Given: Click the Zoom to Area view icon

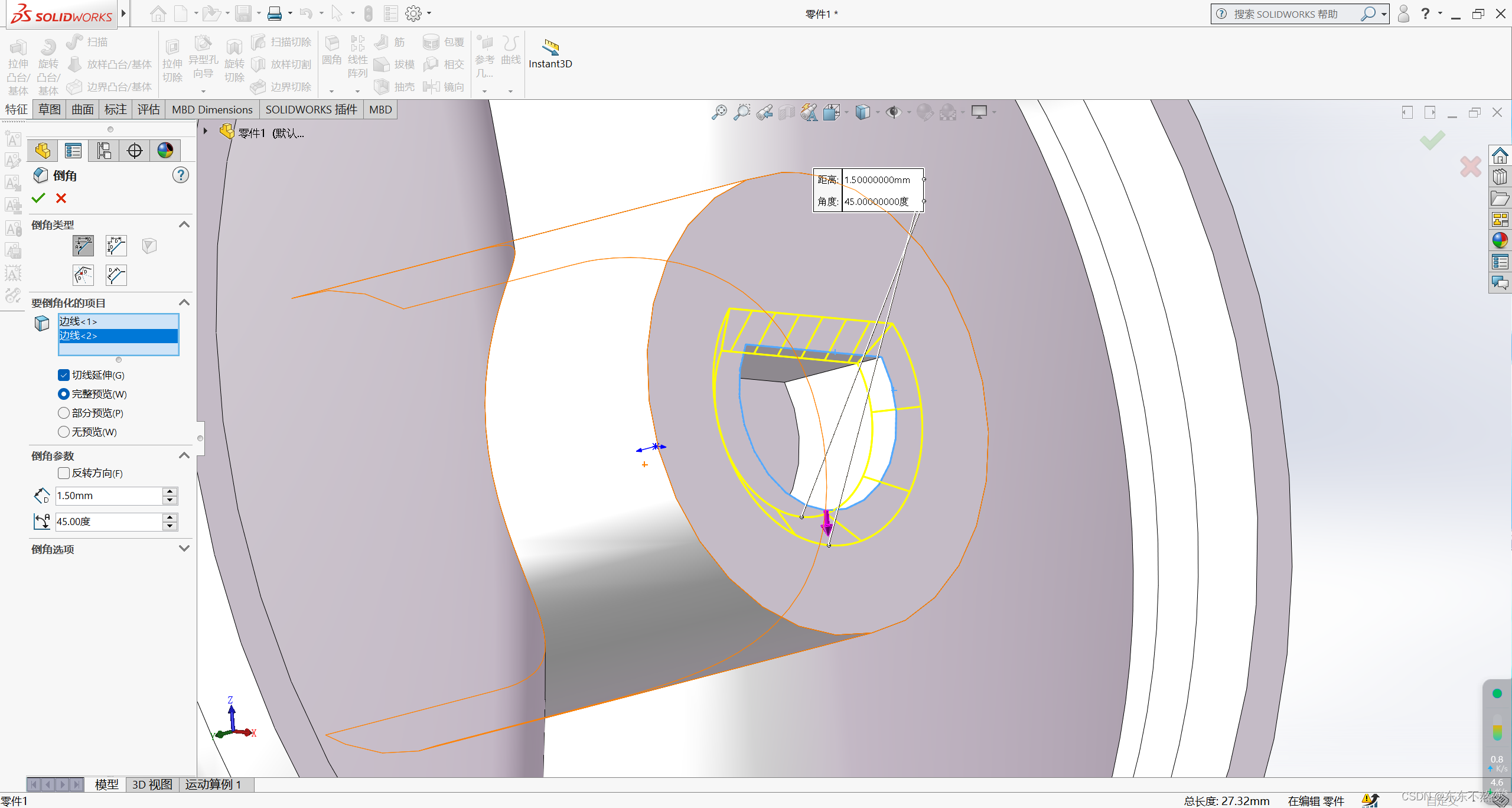Looking at the screenshot, I should point(741,112).
